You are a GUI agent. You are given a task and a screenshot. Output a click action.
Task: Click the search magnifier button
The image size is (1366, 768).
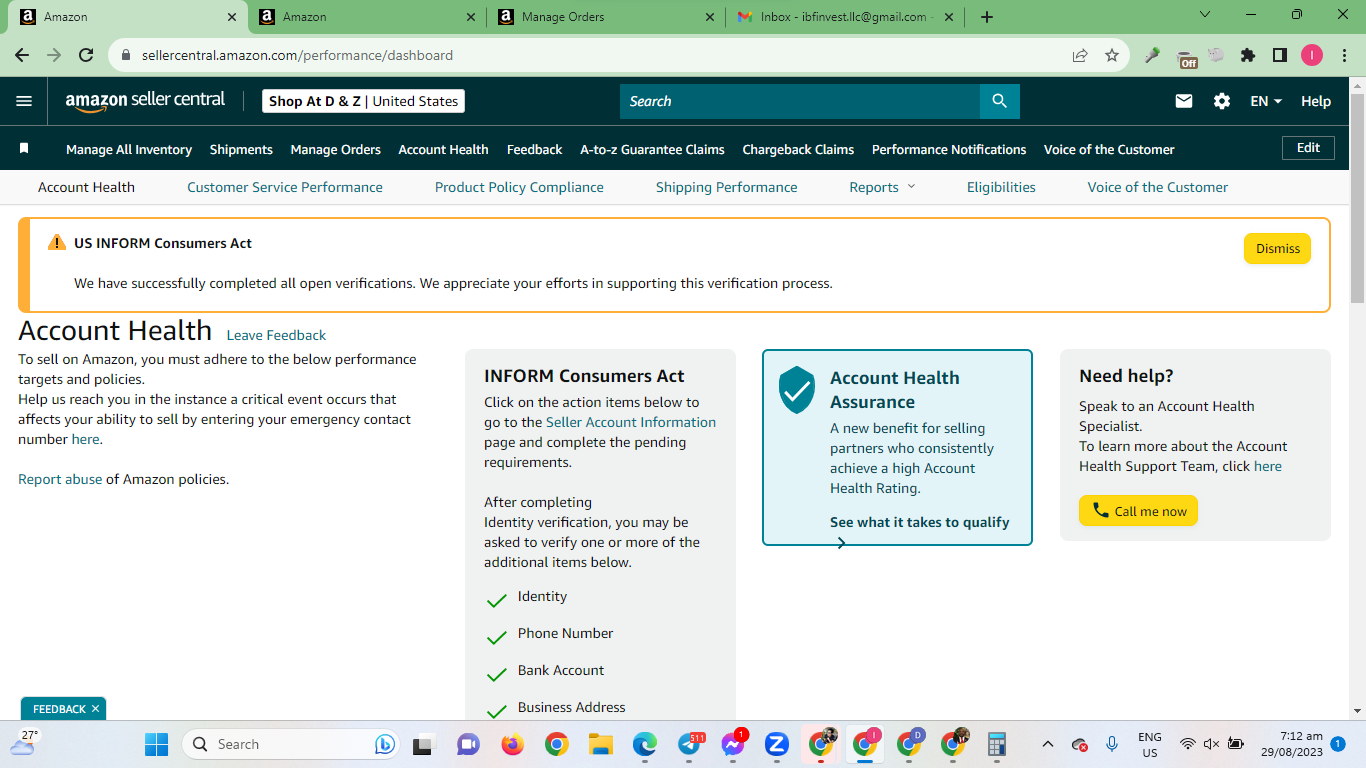tap(999, 101)
